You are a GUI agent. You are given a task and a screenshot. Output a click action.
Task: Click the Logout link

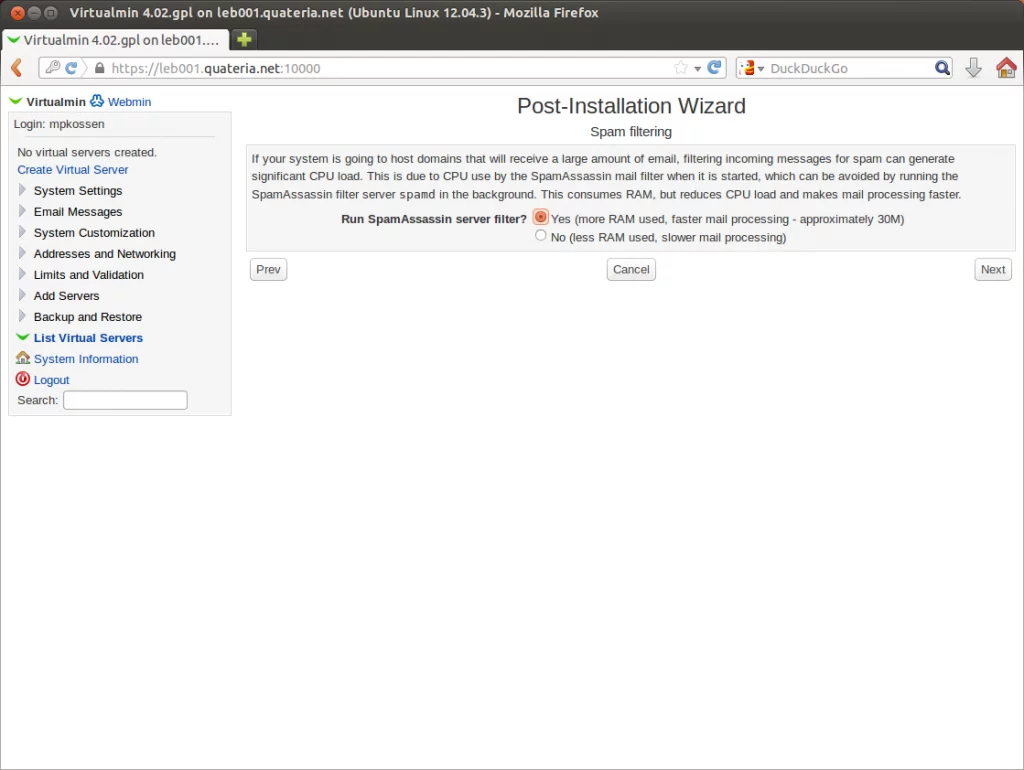[52, 380]
